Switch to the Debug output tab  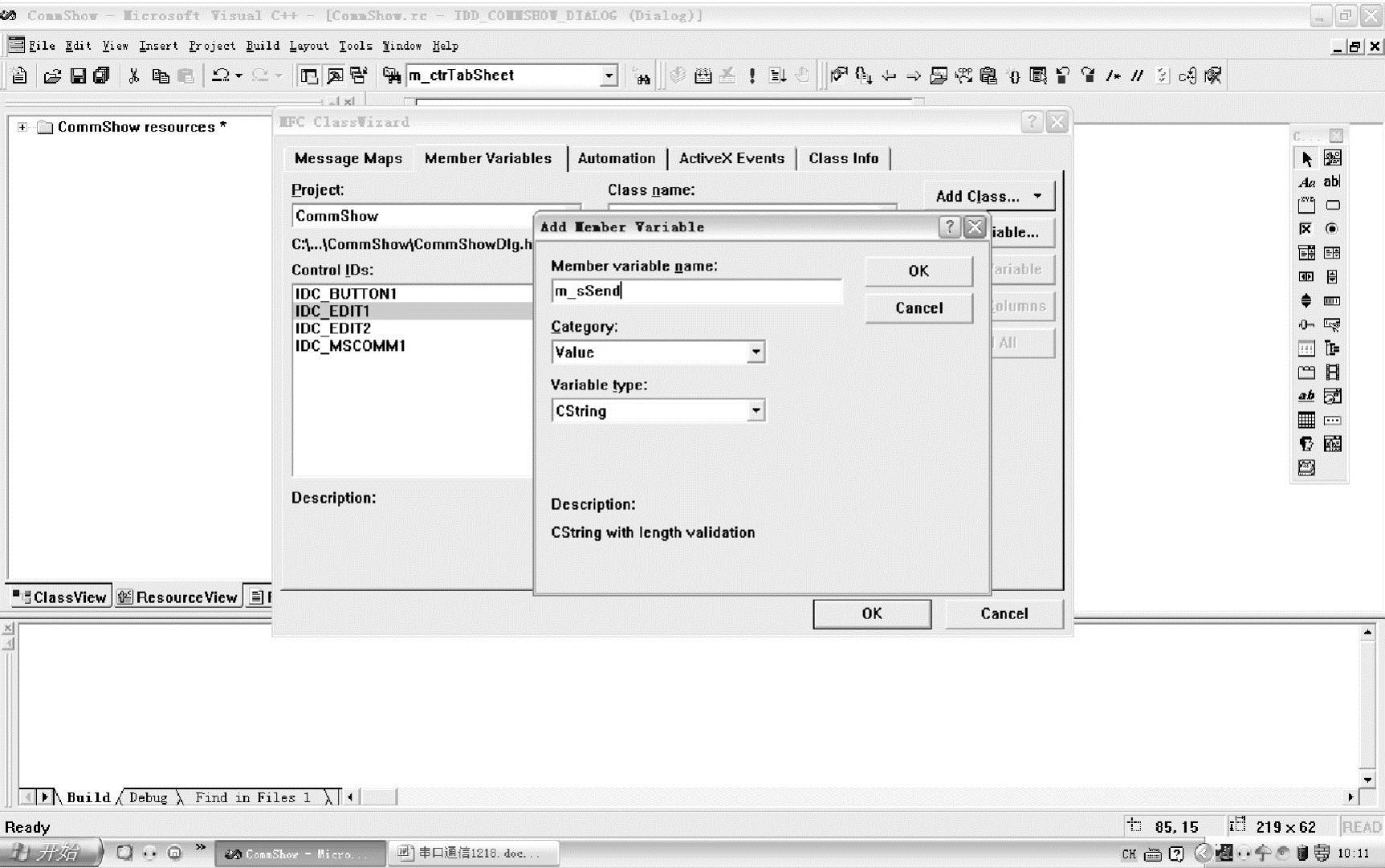pyautogui.click(x=149, y=797)
